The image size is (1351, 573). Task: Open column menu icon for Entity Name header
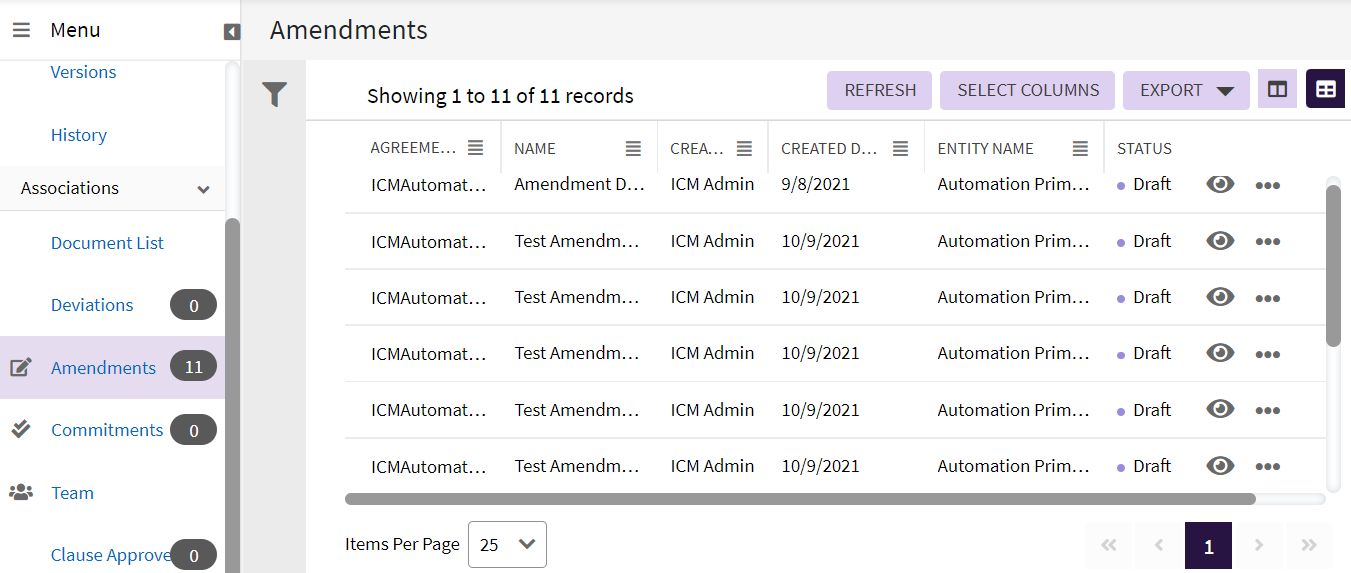pyautogui.click(x=1080, y=148)
